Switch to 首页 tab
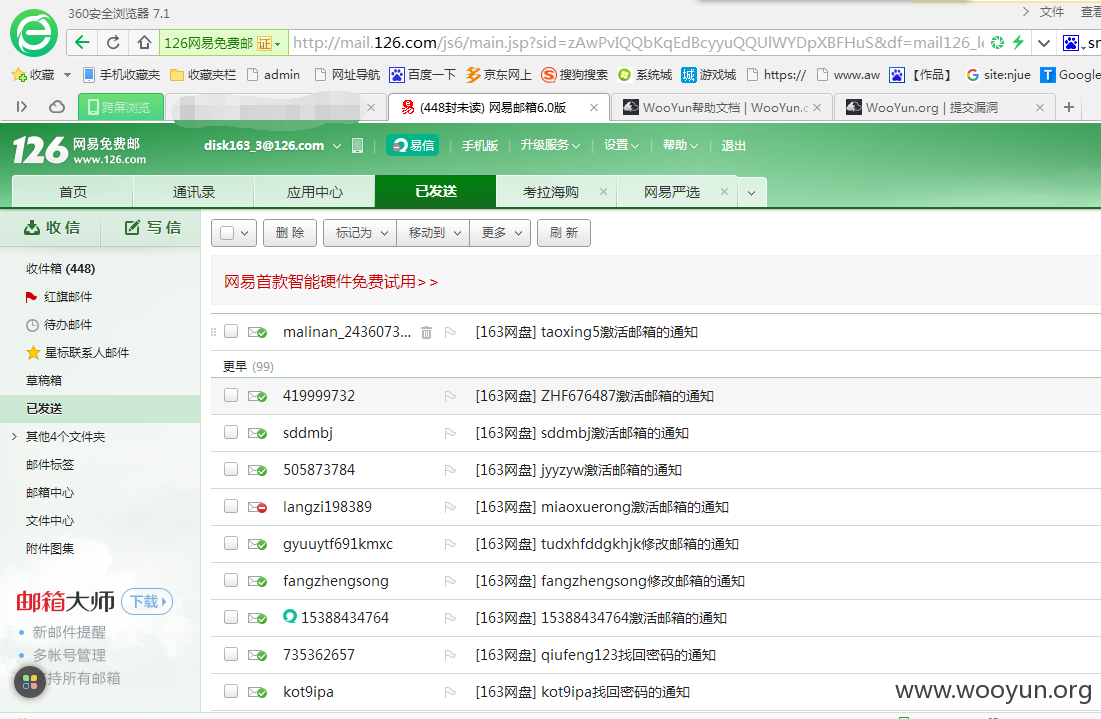The height and width of the screenshot is (719, 1101). pyautogui.click(x=73, y=192)
